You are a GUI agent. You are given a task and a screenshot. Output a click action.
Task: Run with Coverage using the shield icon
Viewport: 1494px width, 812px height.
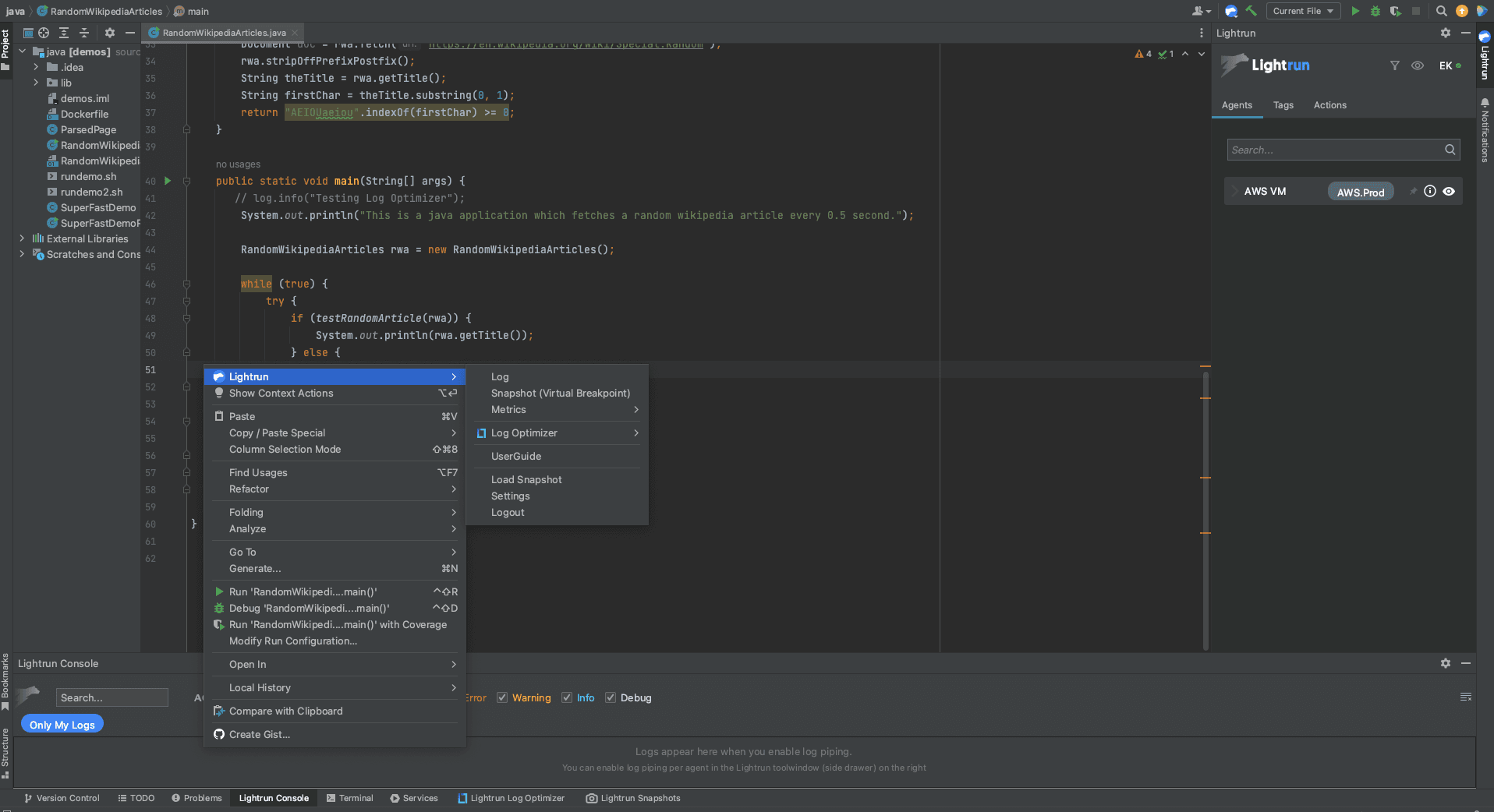1396,11
